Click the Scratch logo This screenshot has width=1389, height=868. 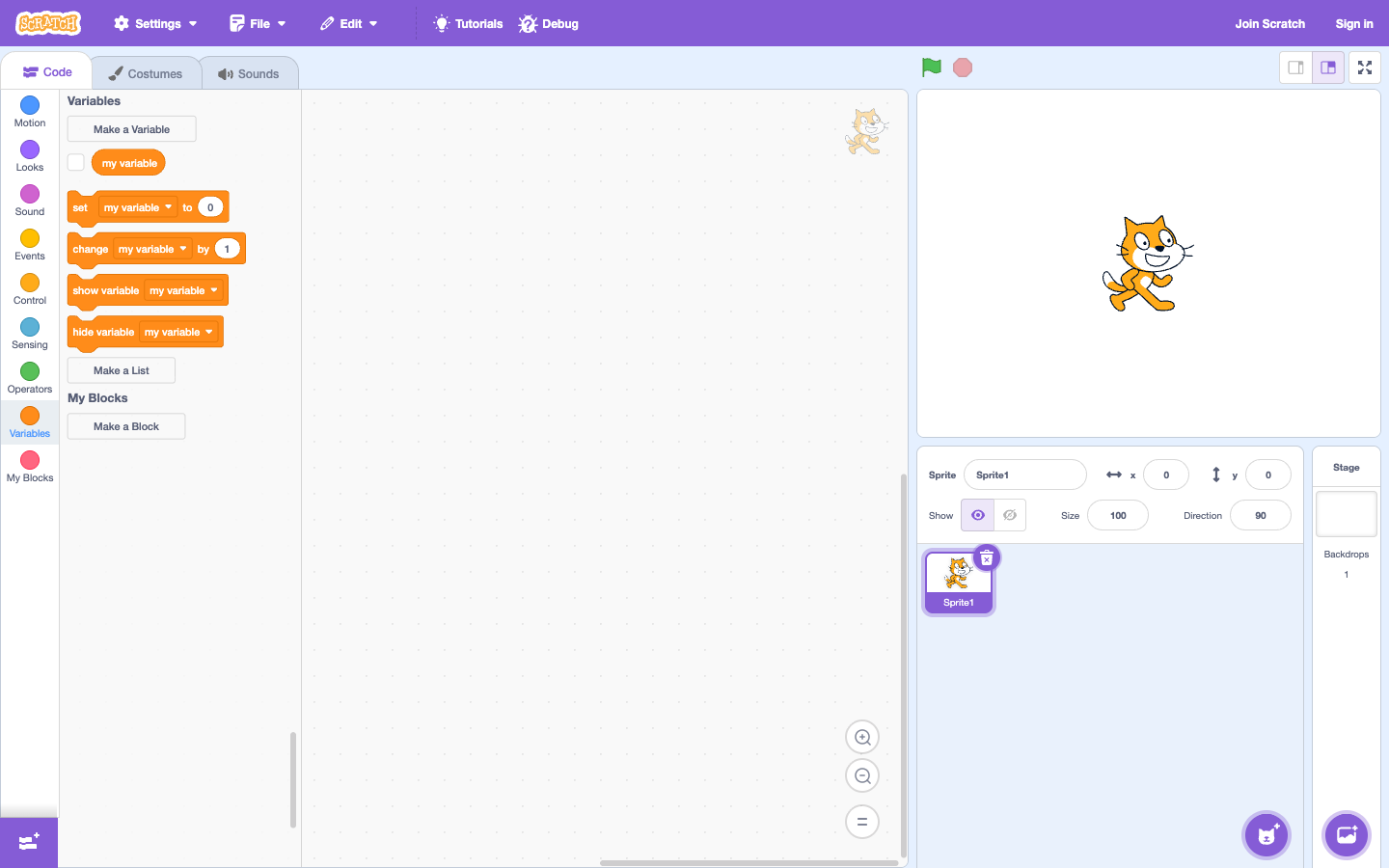tap(48, 23)
